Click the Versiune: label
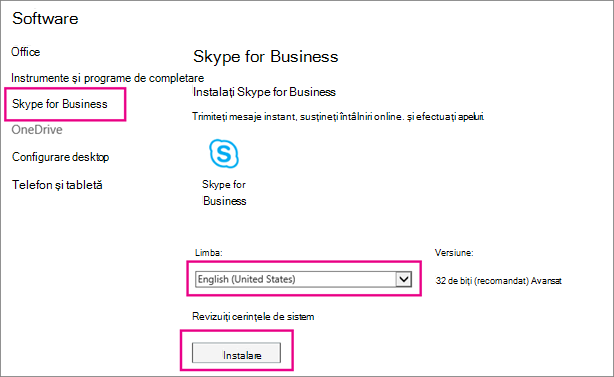Image resolution: width=614 pixels, height=377 pixels. point(454,253)
